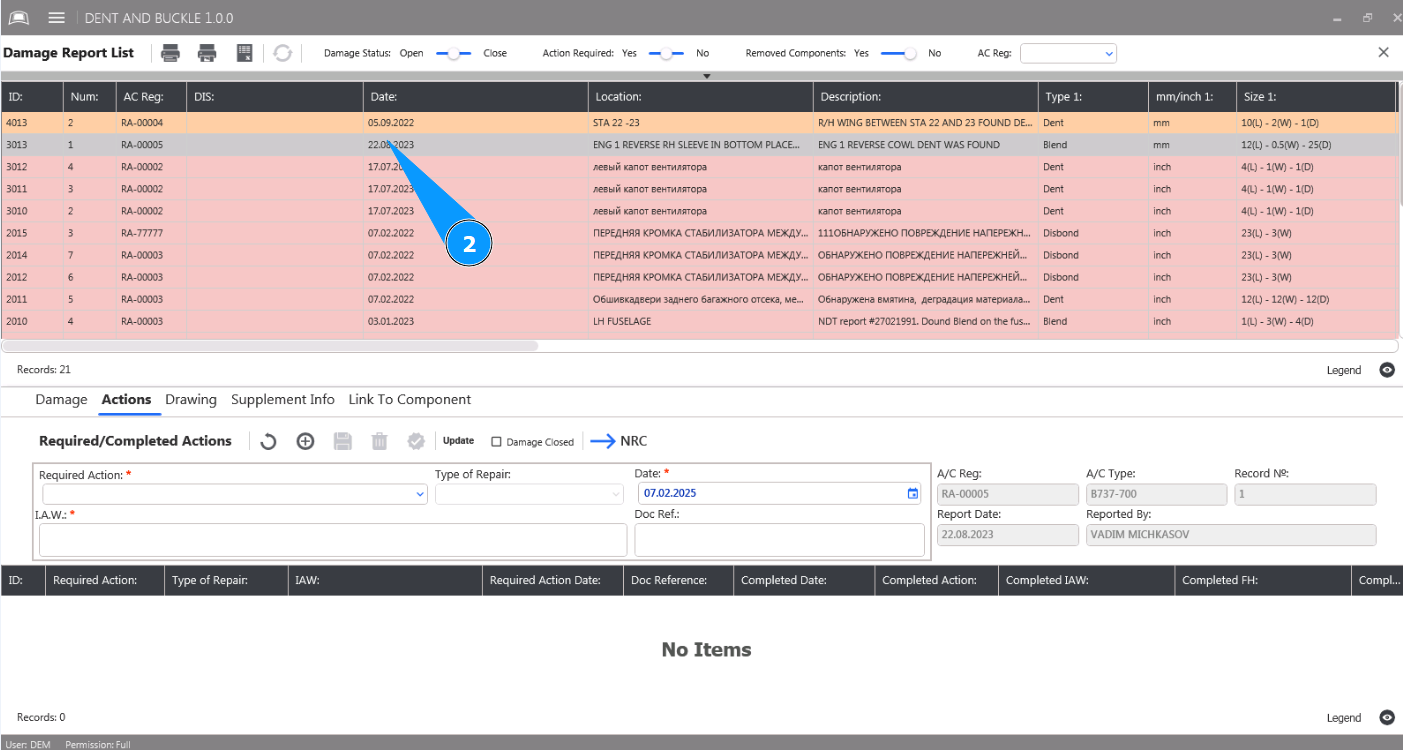Click the B737-700 A/C Type field
This screenshot has height=751, width=1403.
[1156, 494]
